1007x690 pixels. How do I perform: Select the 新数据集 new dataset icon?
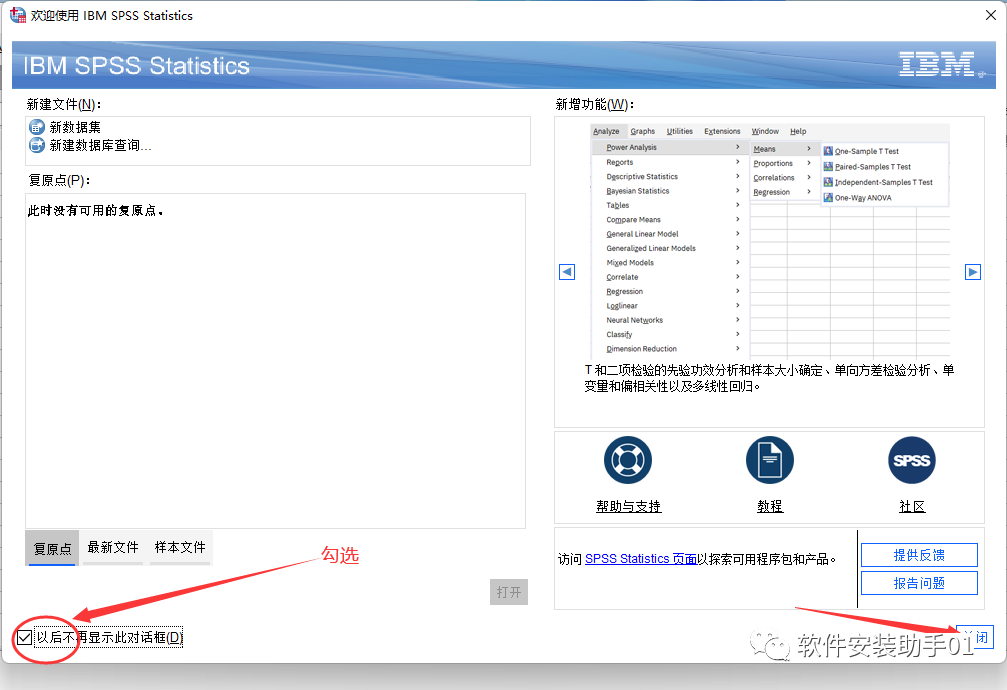point(37,127)
